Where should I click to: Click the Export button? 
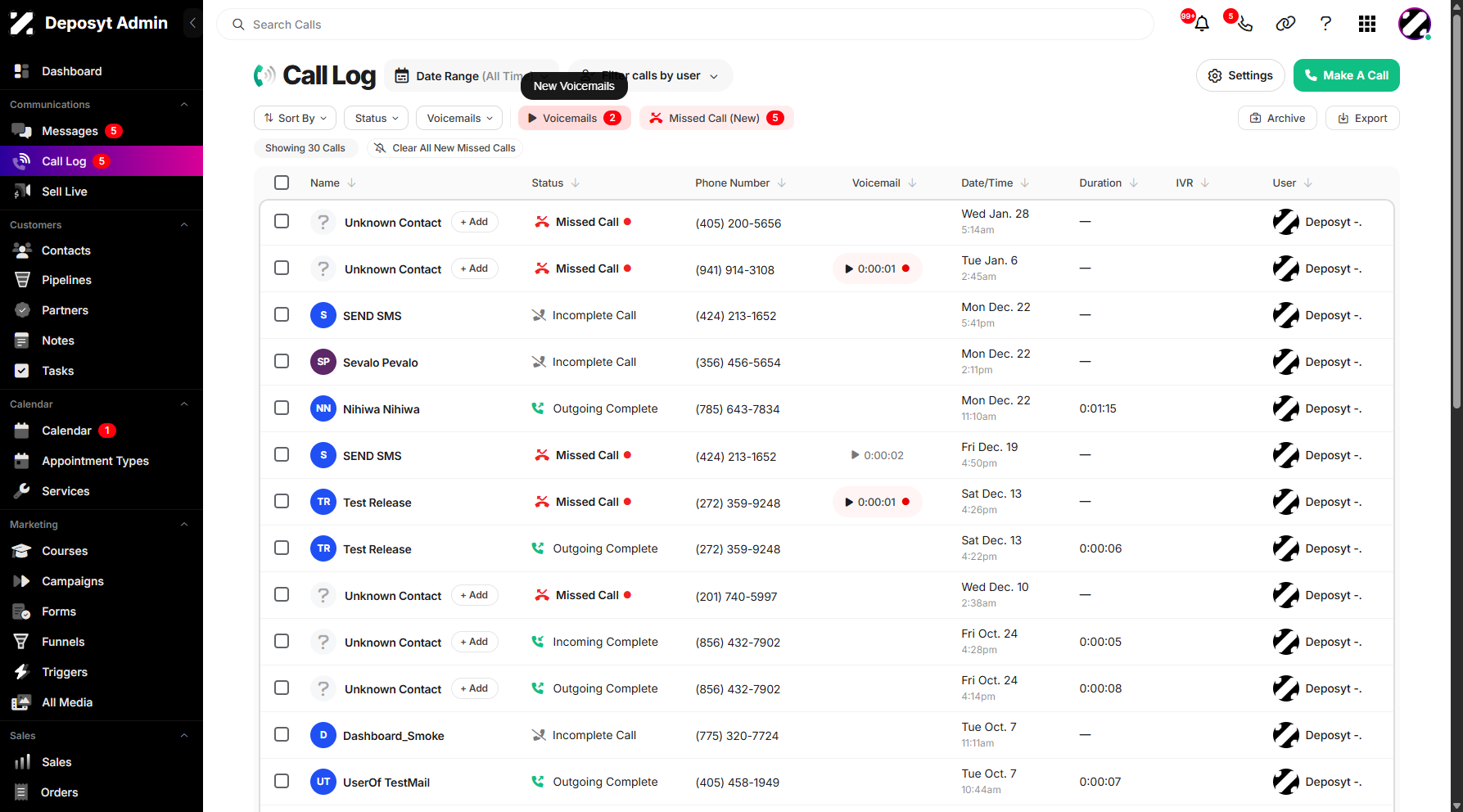coord(1362,118)
